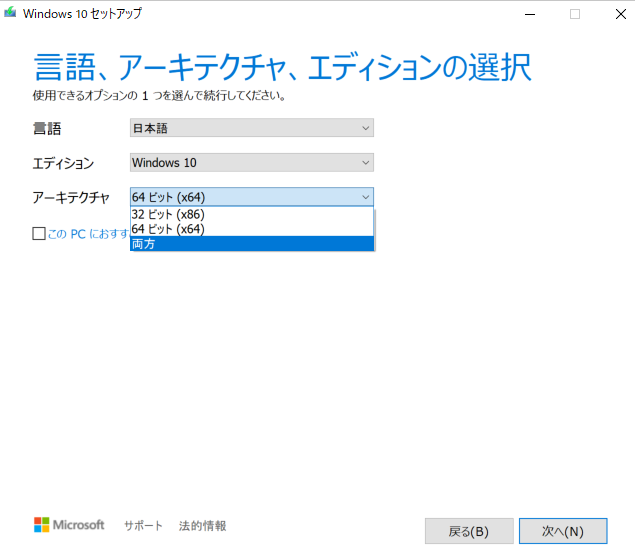Toggle the この PC におすすめ checkbox
Image resolution: width=635 pixels, height=551 pixels.
coord(39,234)
